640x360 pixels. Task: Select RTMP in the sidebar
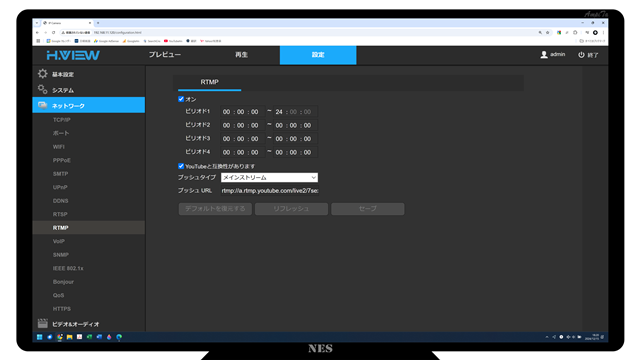pos(89,228)
